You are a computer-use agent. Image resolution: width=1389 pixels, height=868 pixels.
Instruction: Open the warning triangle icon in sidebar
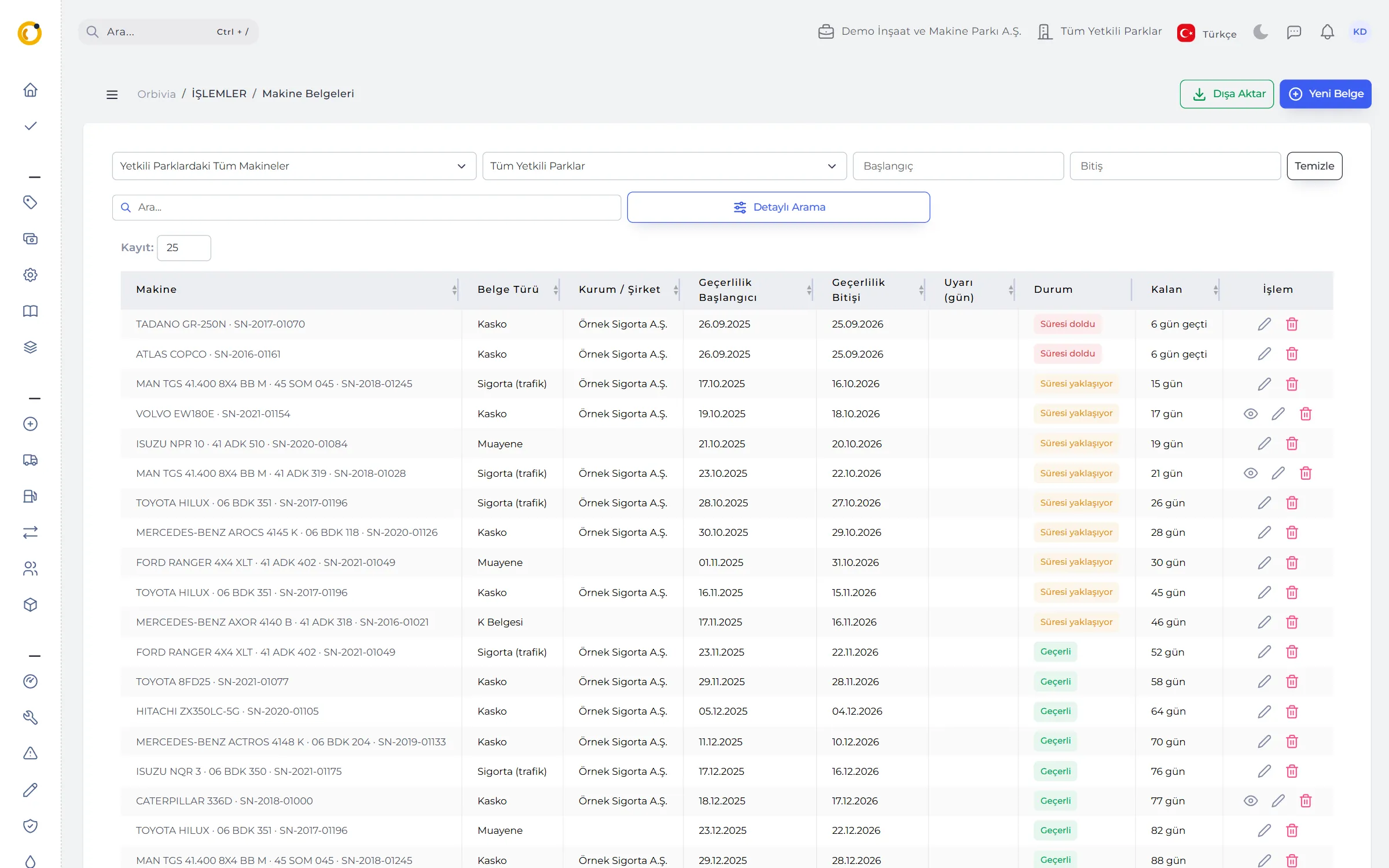(x=30, y=753)
